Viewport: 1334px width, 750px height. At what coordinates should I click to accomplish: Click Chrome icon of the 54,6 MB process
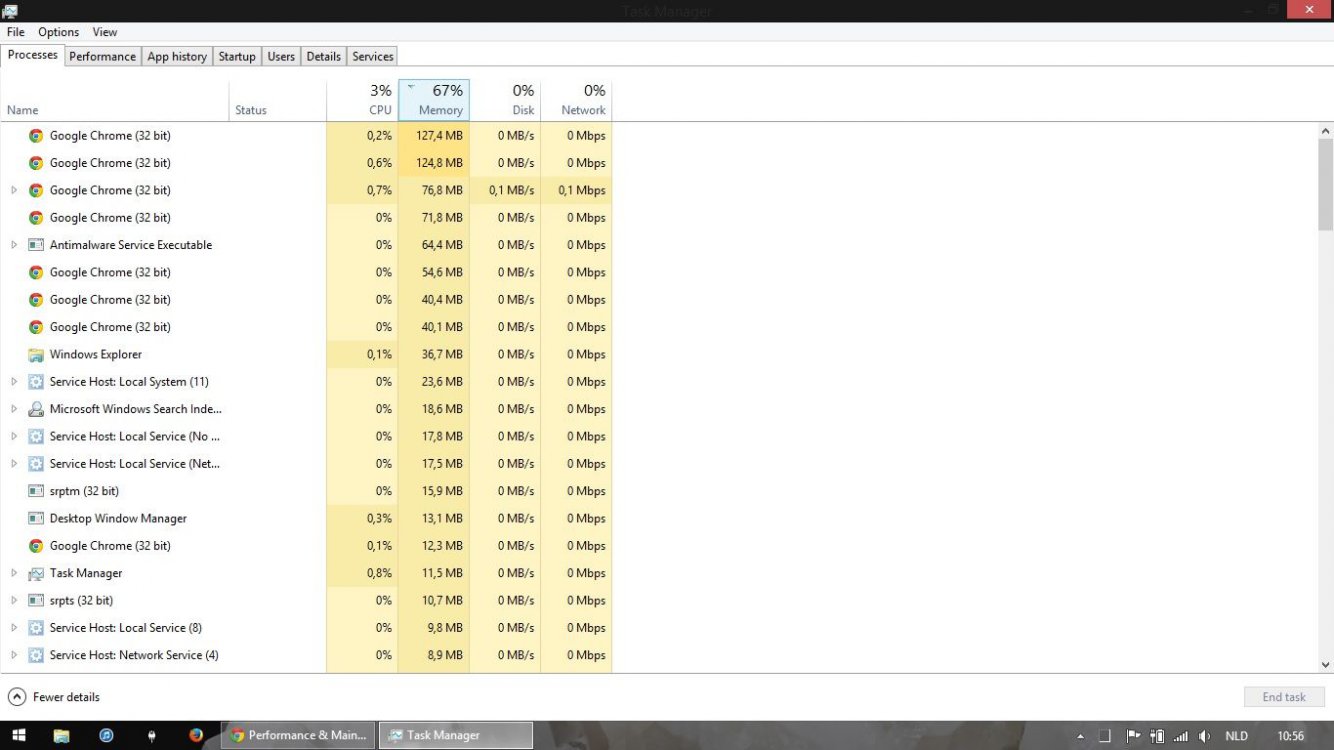click(36, 272)
